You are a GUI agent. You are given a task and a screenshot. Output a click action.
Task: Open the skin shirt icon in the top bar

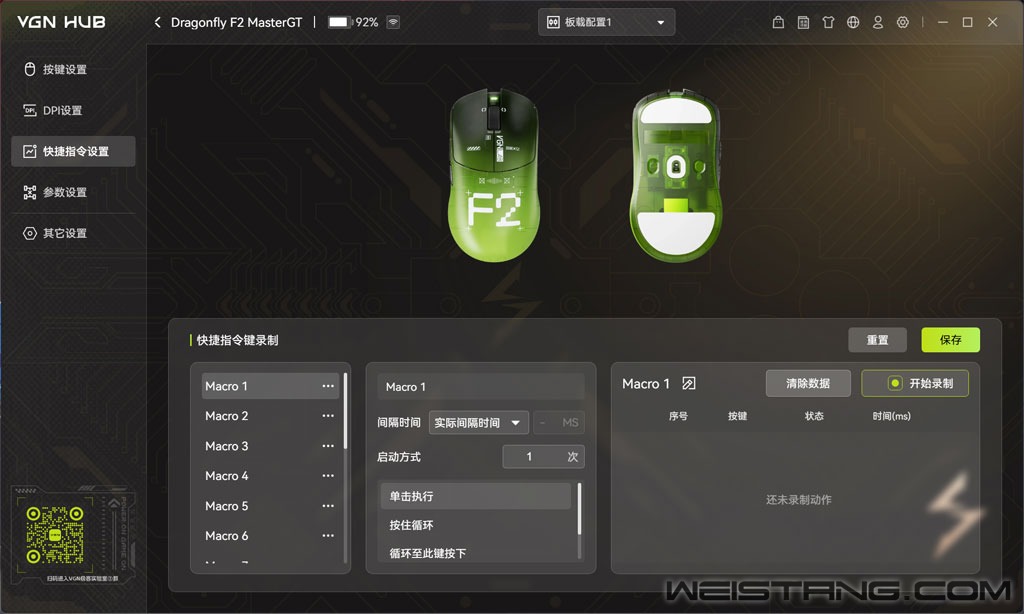[x=828, y=22]
